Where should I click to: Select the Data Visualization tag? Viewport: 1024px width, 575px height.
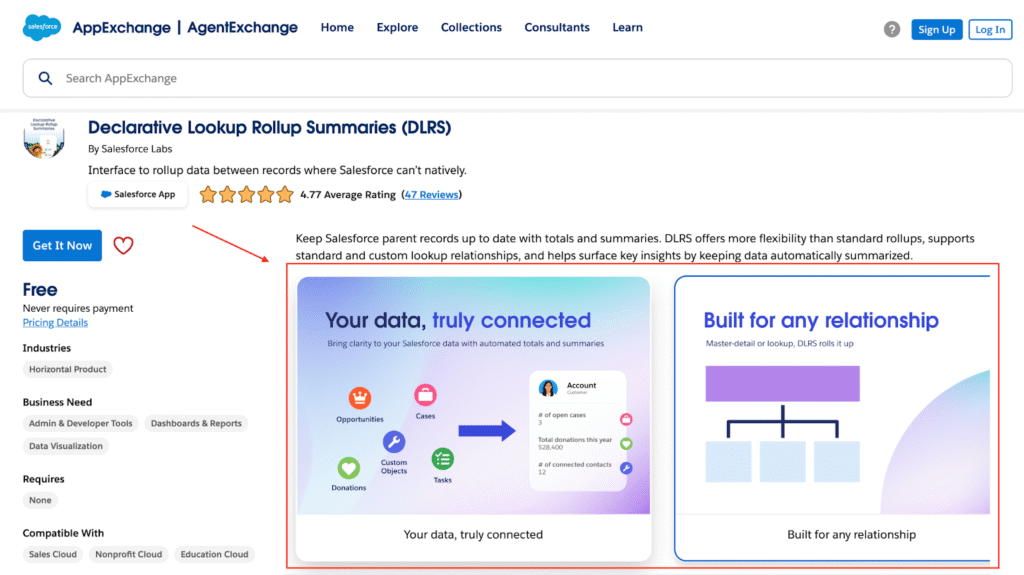65,446
